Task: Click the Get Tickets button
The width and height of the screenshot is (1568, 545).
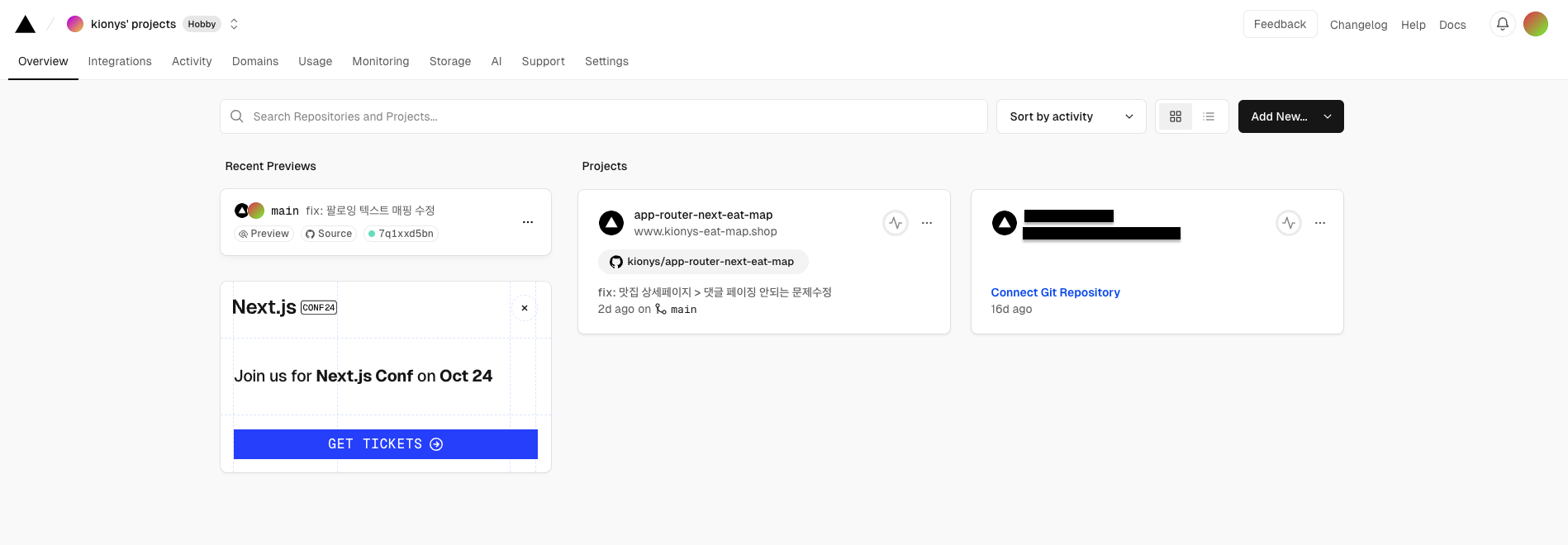Action: click(386, 444)
